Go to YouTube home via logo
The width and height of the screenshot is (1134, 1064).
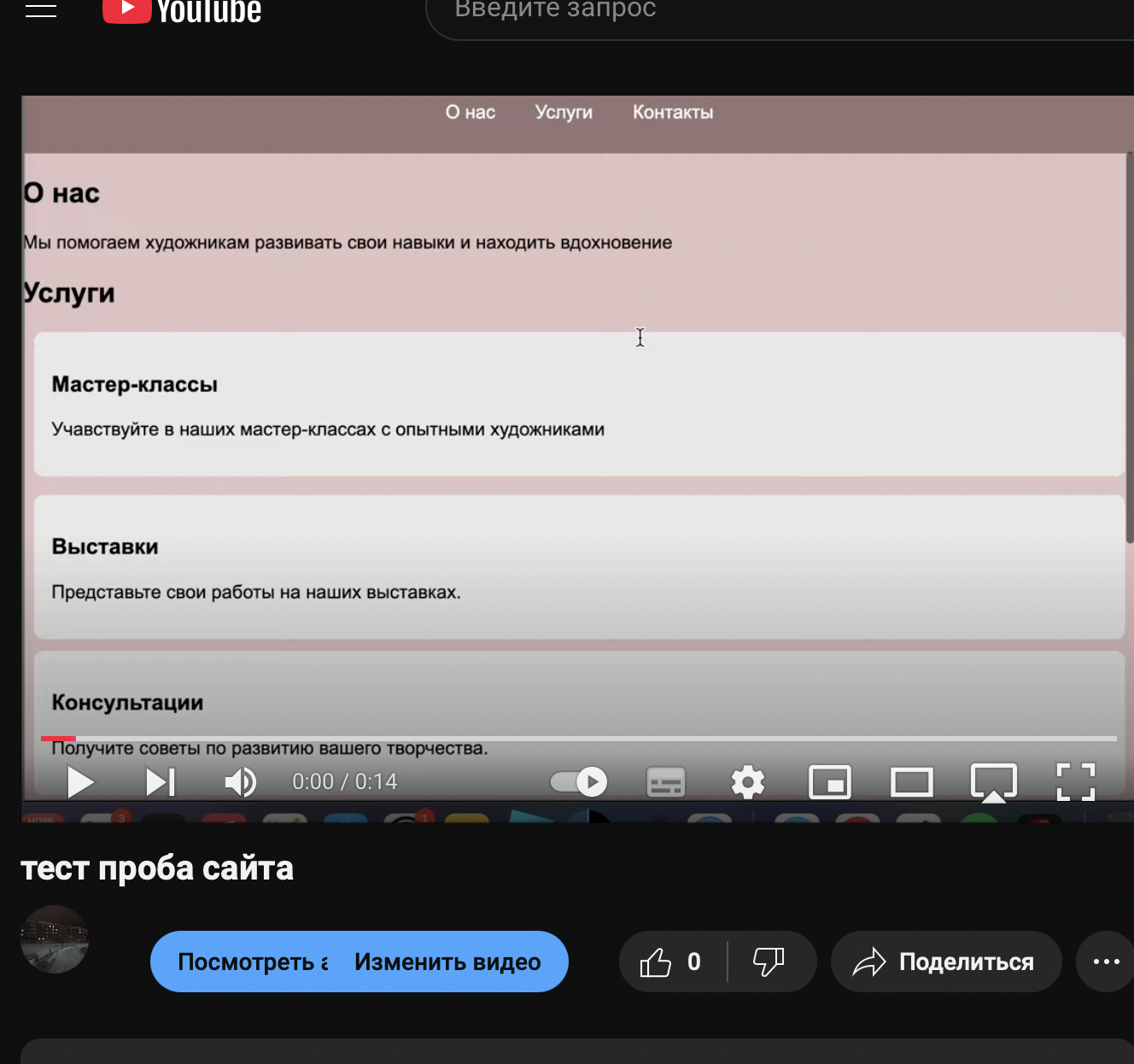tap(182, 10)
